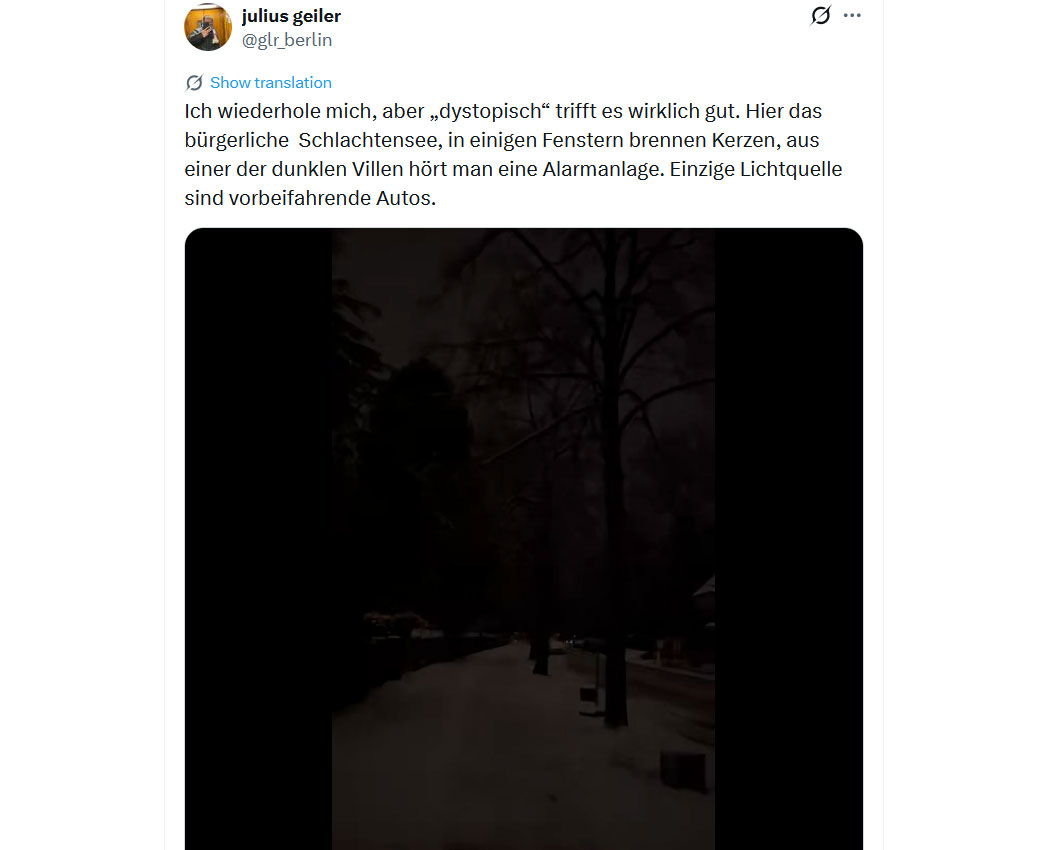Open the Grok explain-post icon at top right
This screenshot has height=850, width=1050.
coord(820,15)
